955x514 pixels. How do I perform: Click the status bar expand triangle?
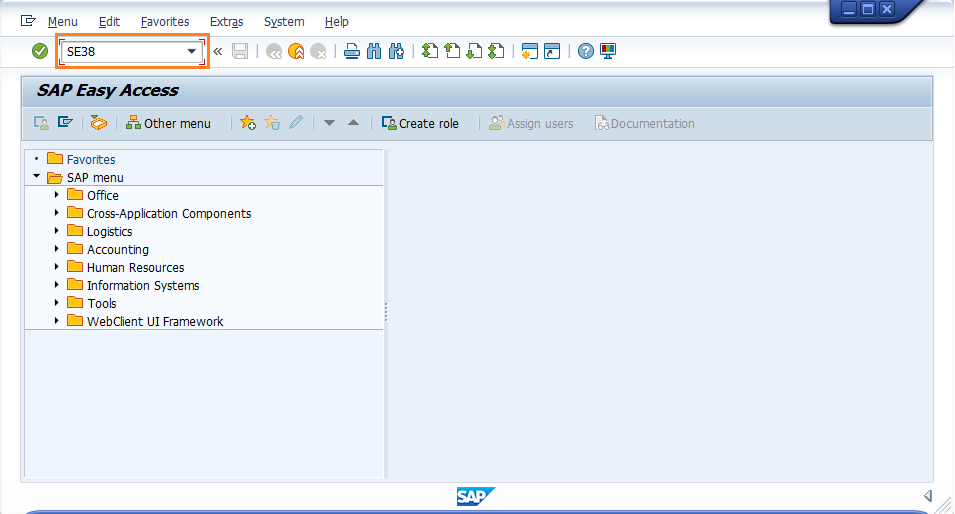point(928,496)
